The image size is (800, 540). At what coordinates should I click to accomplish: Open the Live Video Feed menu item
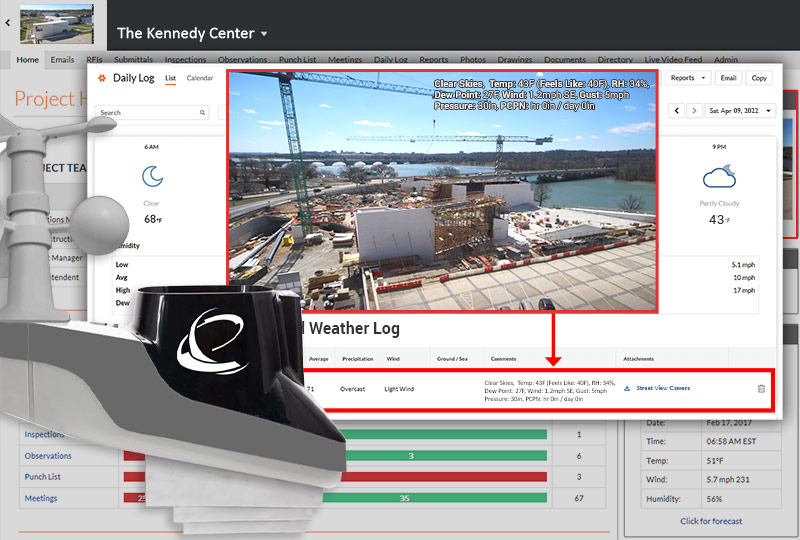[x=673, y=60]
